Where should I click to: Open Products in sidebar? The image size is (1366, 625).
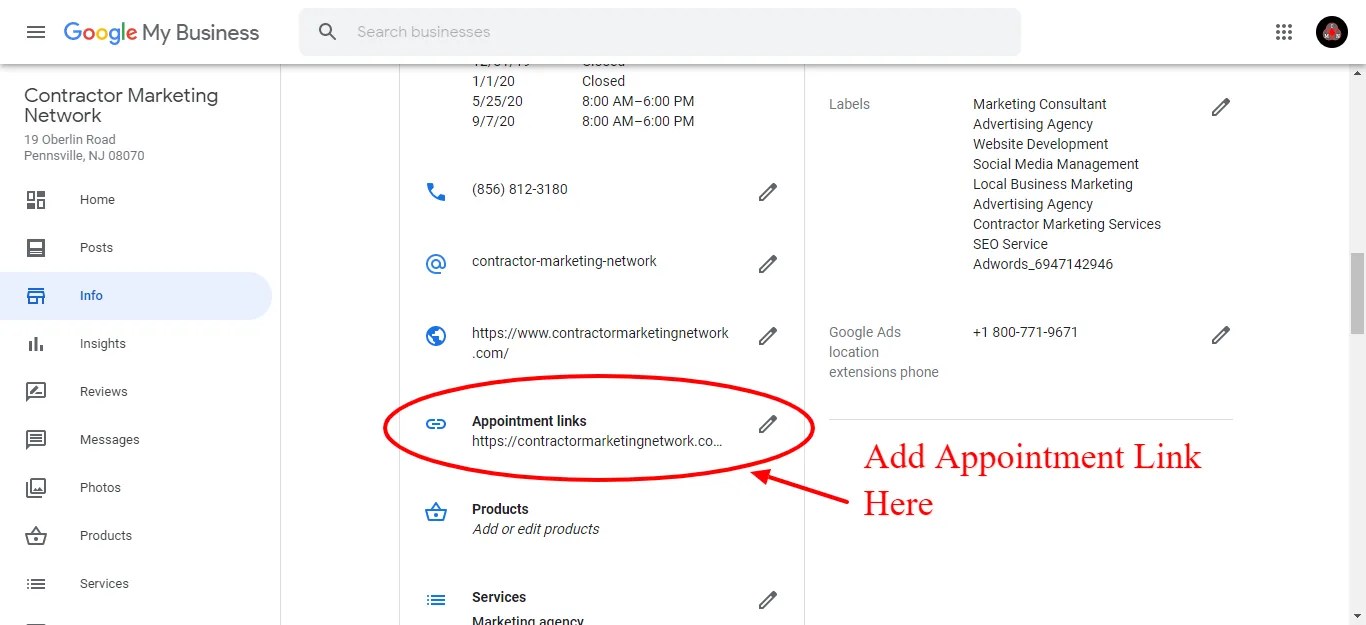point(136,536)
